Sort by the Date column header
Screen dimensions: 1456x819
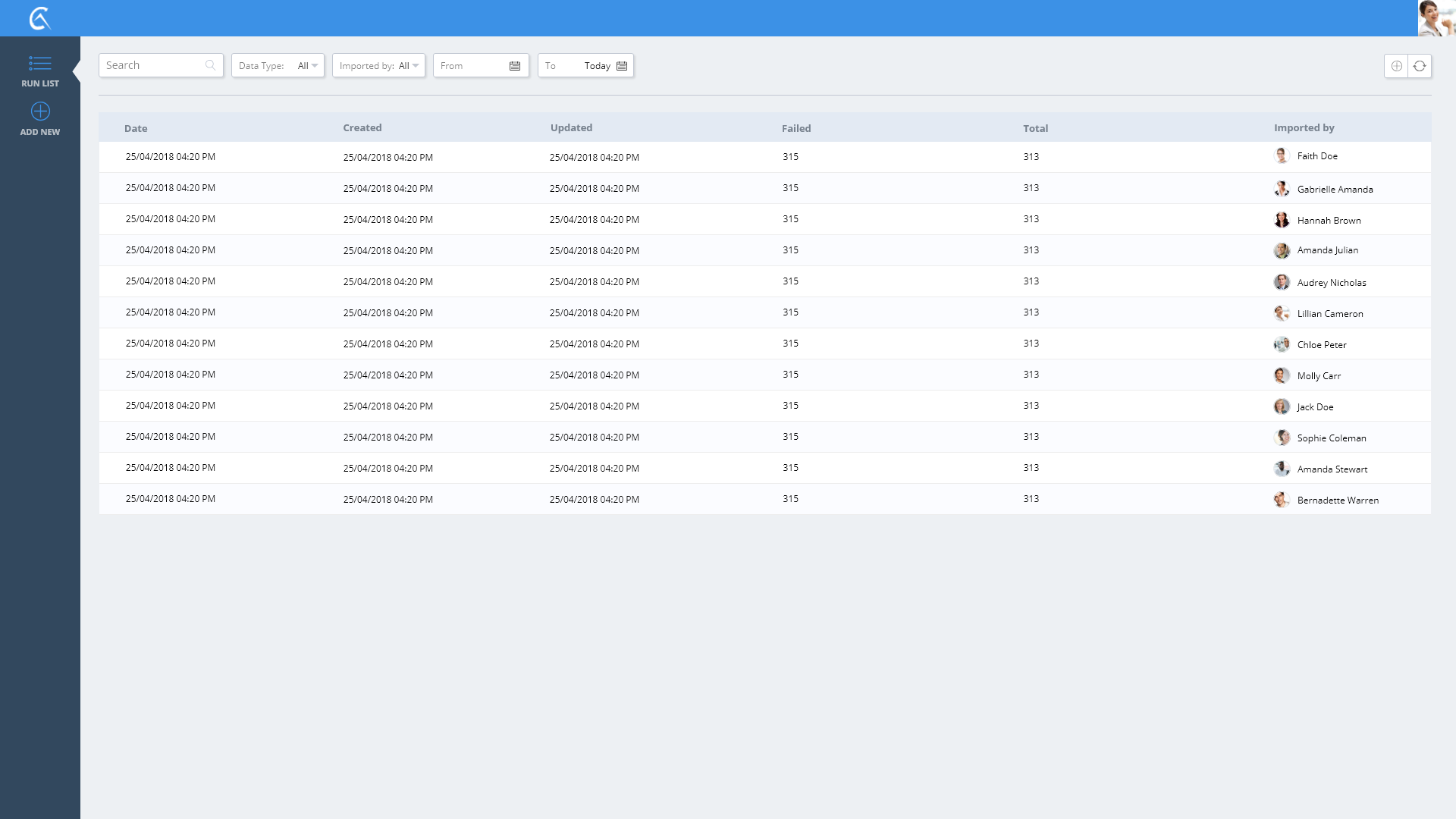tap(136, 128)
